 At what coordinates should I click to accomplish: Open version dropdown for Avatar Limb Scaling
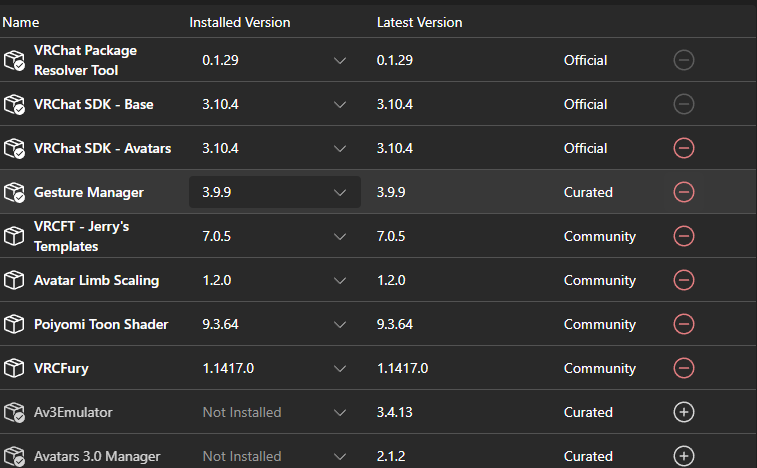coord(275,280)
